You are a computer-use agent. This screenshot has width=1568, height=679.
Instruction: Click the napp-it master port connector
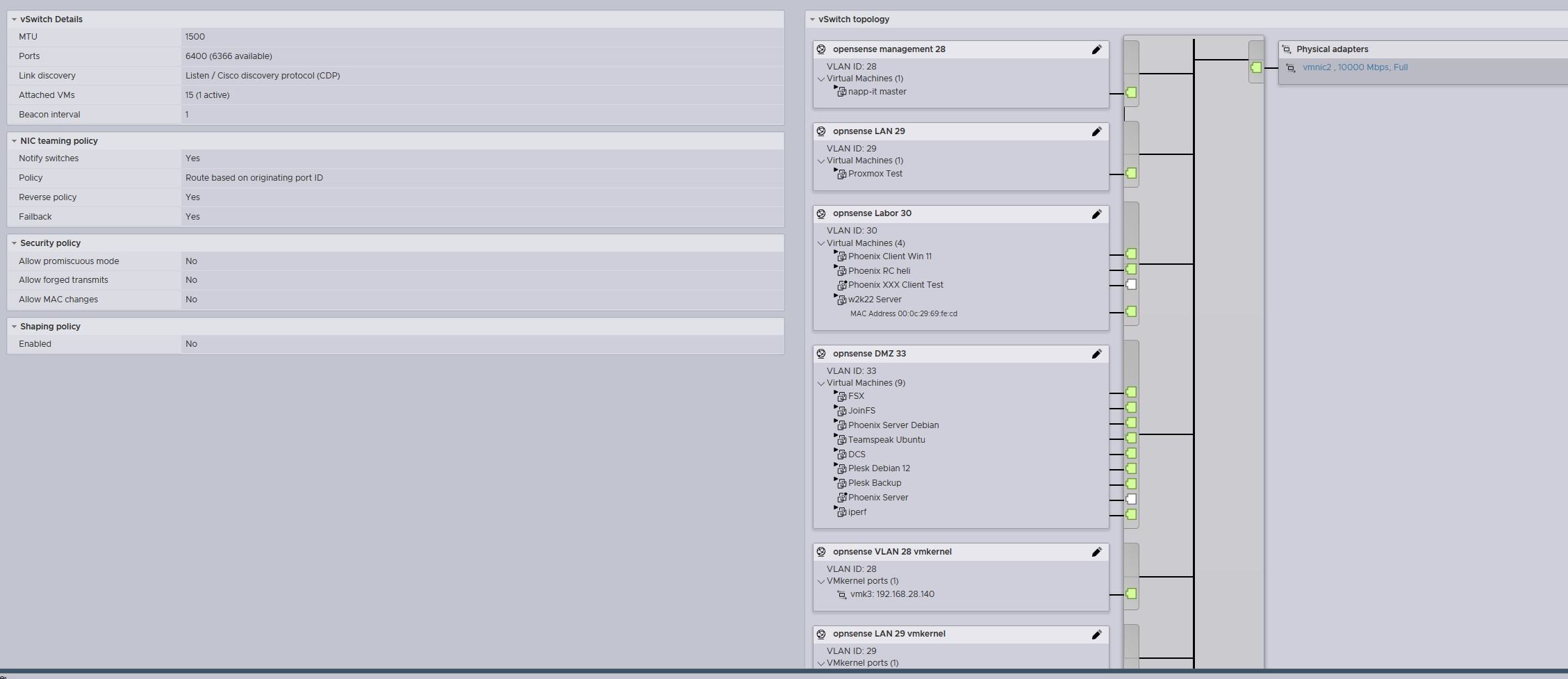(x=1131, y=92)
